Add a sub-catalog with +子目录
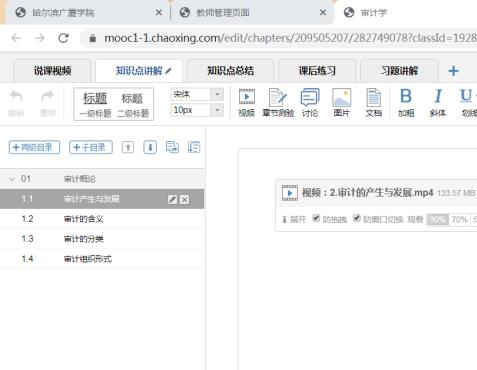This screenshot has width=477, height=370. point(91,147)
